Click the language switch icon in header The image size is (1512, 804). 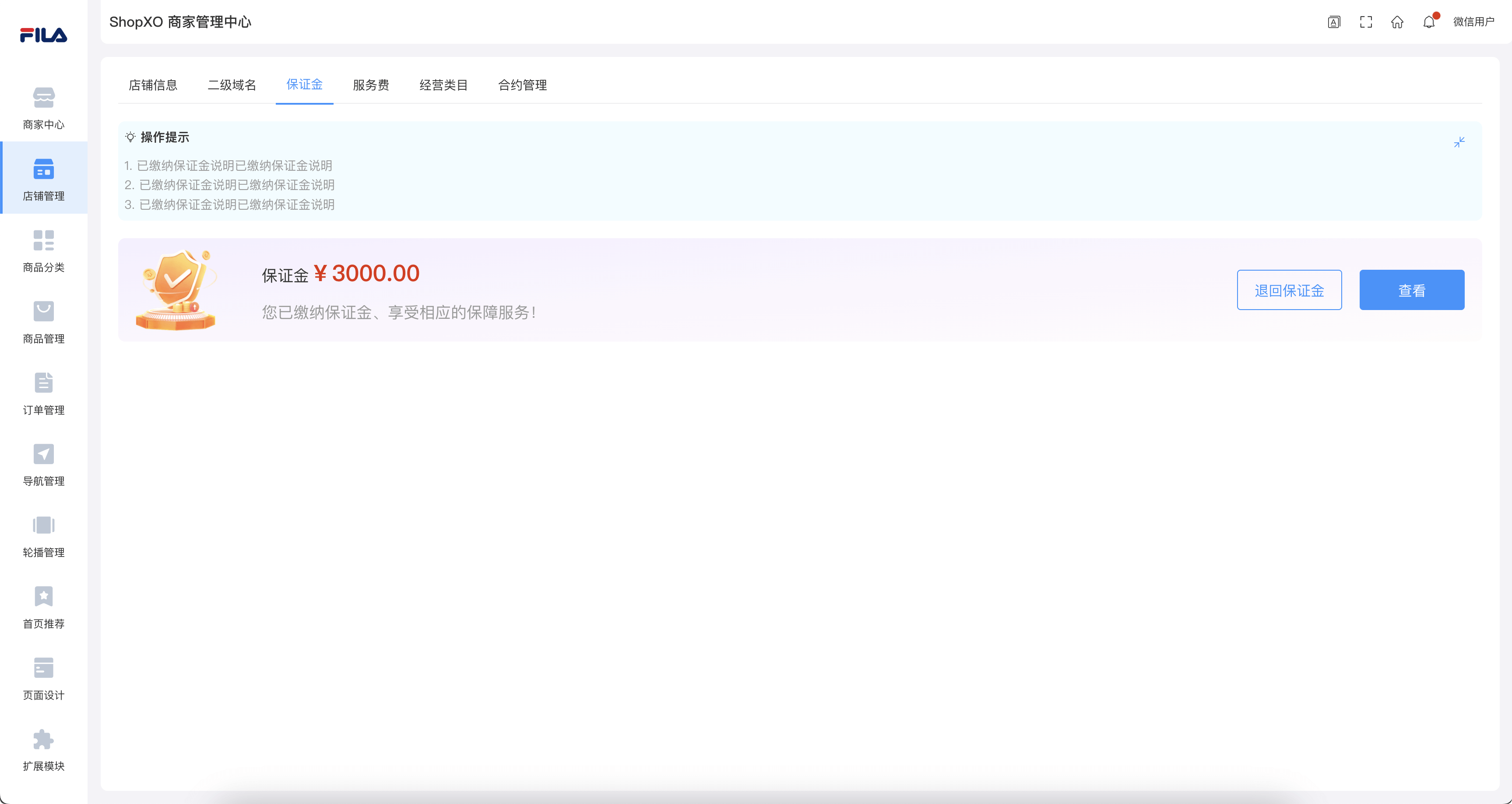1334,22
